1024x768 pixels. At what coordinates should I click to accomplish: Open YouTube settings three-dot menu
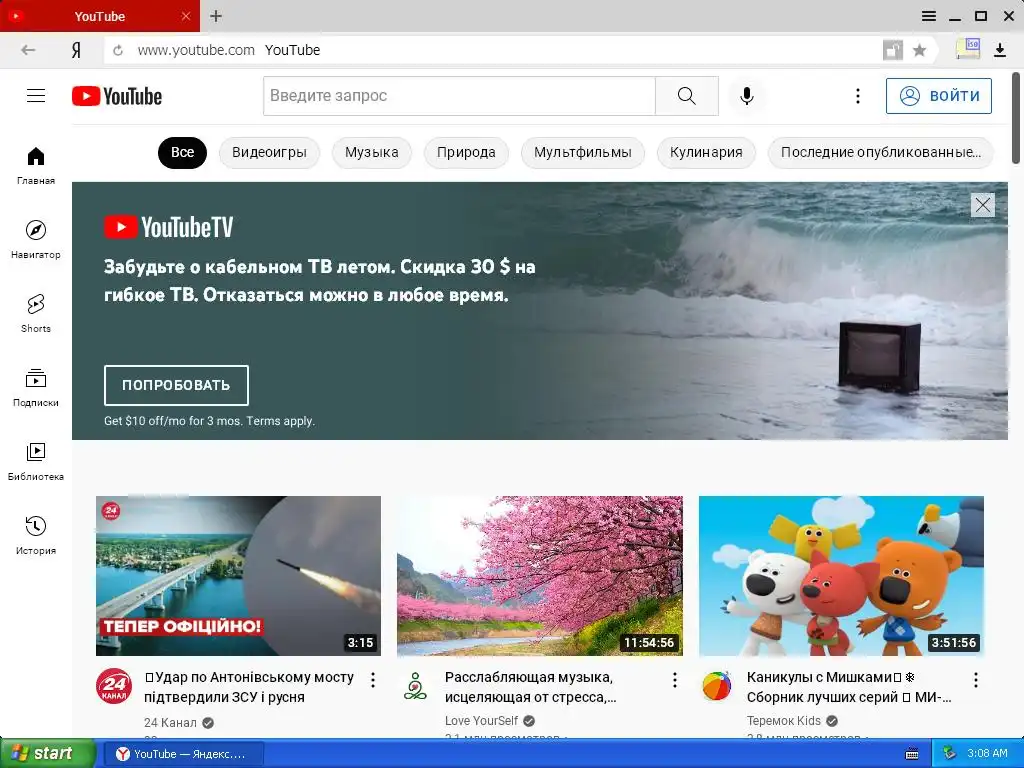pyautogui.click(x=857, y=96)
